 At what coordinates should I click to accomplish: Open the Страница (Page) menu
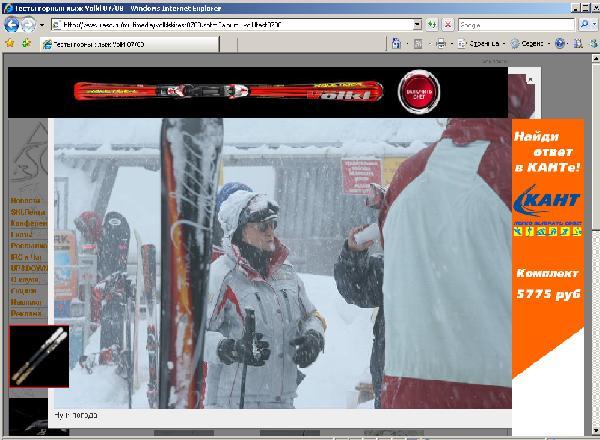481,44
